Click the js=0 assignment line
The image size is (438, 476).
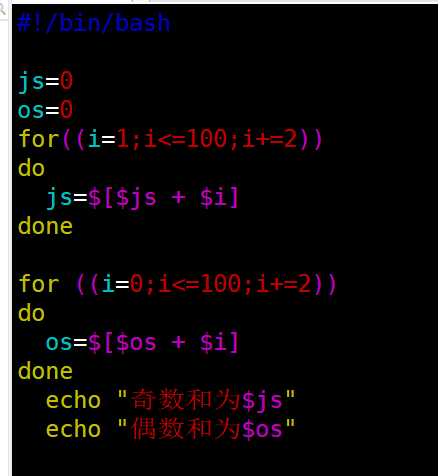tap(45, 82)
